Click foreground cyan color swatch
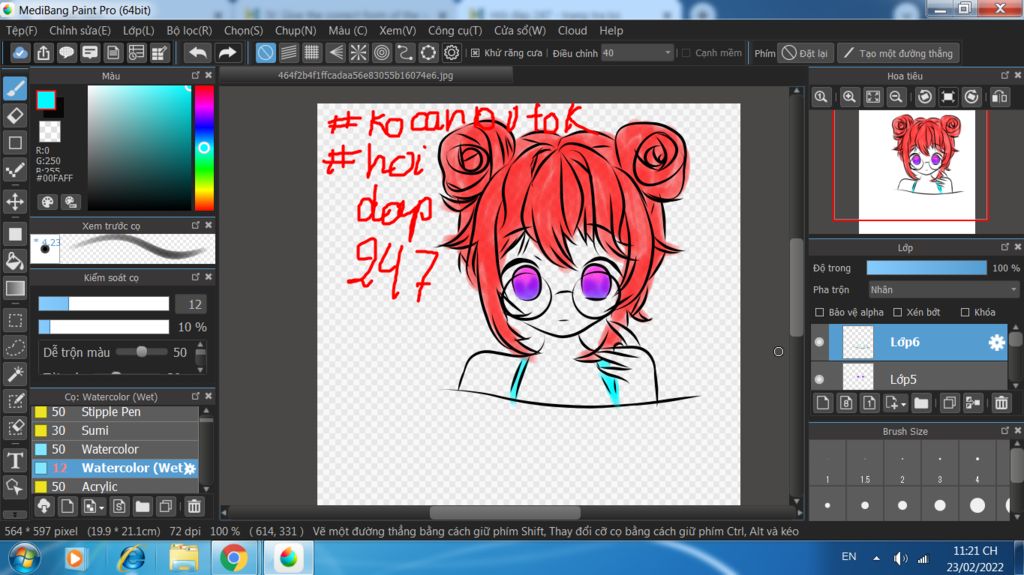The height and width of the screenshot is (575, 1024). tap(46, 100)
